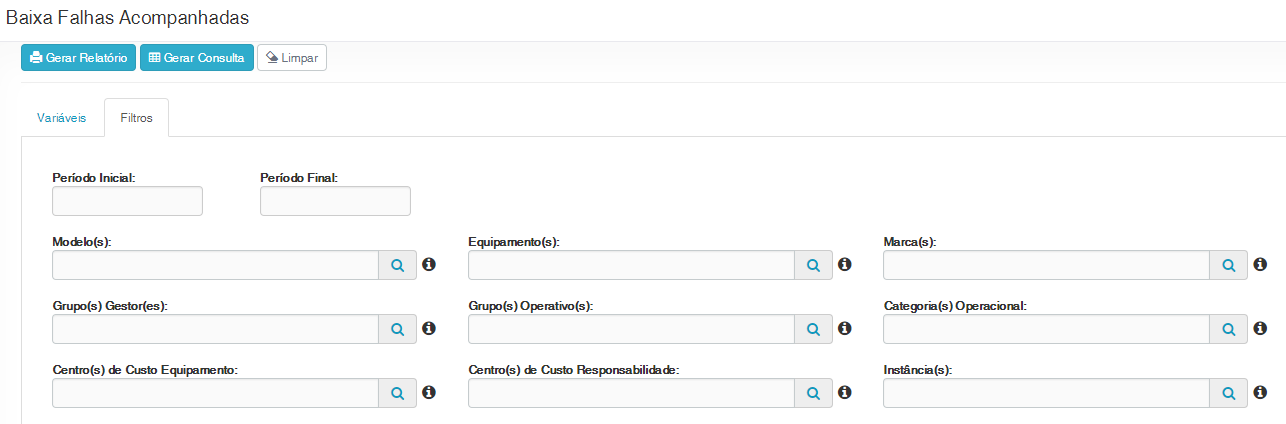Open Categoria(s) Operacional search lookup
Viewport: 1286px width, 424px height.
coord(1229,329)
